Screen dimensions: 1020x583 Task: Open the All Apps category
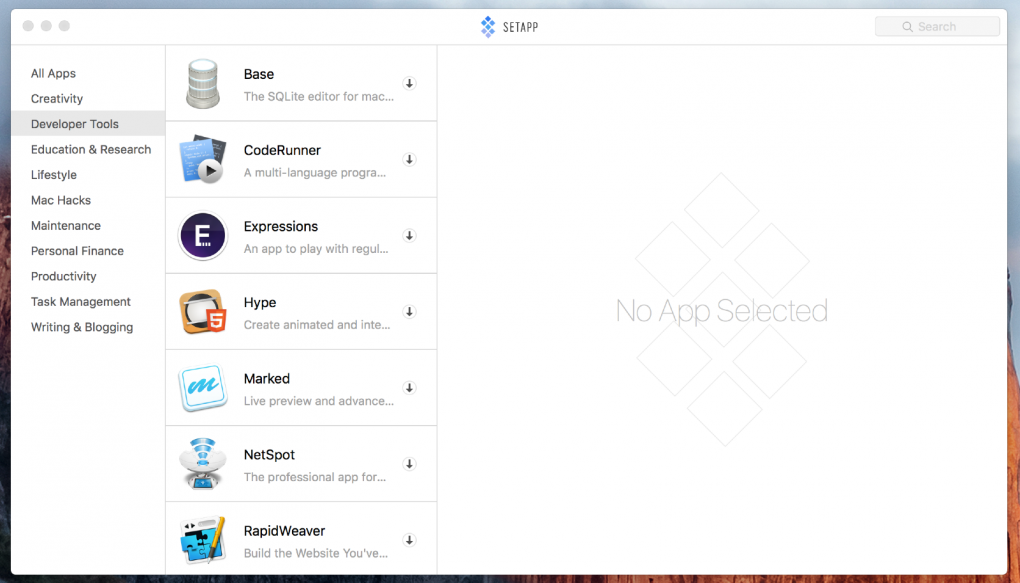pyautogui.click(x=53, y=73)
